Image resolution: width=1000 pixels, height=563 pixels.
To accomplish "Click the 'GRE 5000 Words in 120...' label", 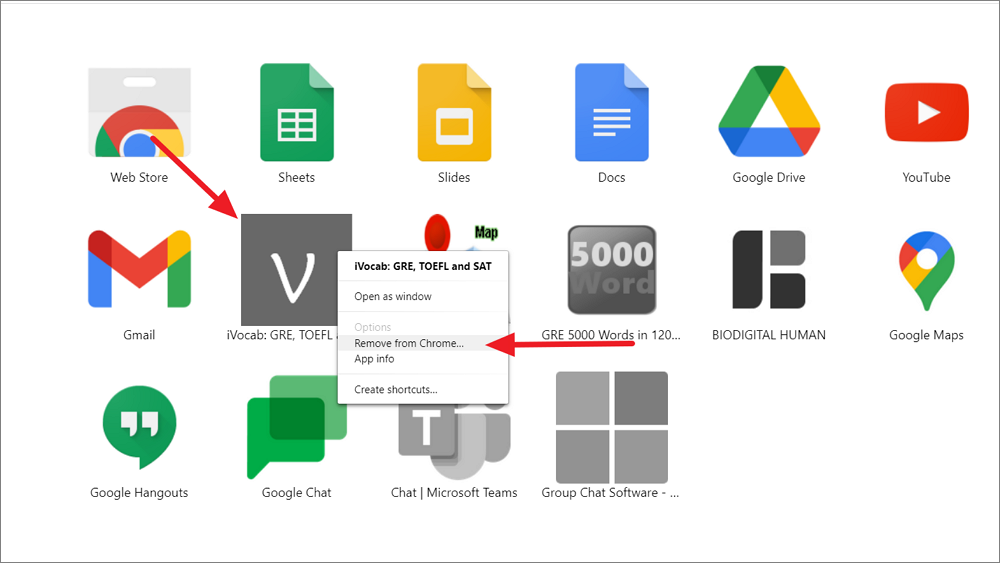I will pos(611,335).
